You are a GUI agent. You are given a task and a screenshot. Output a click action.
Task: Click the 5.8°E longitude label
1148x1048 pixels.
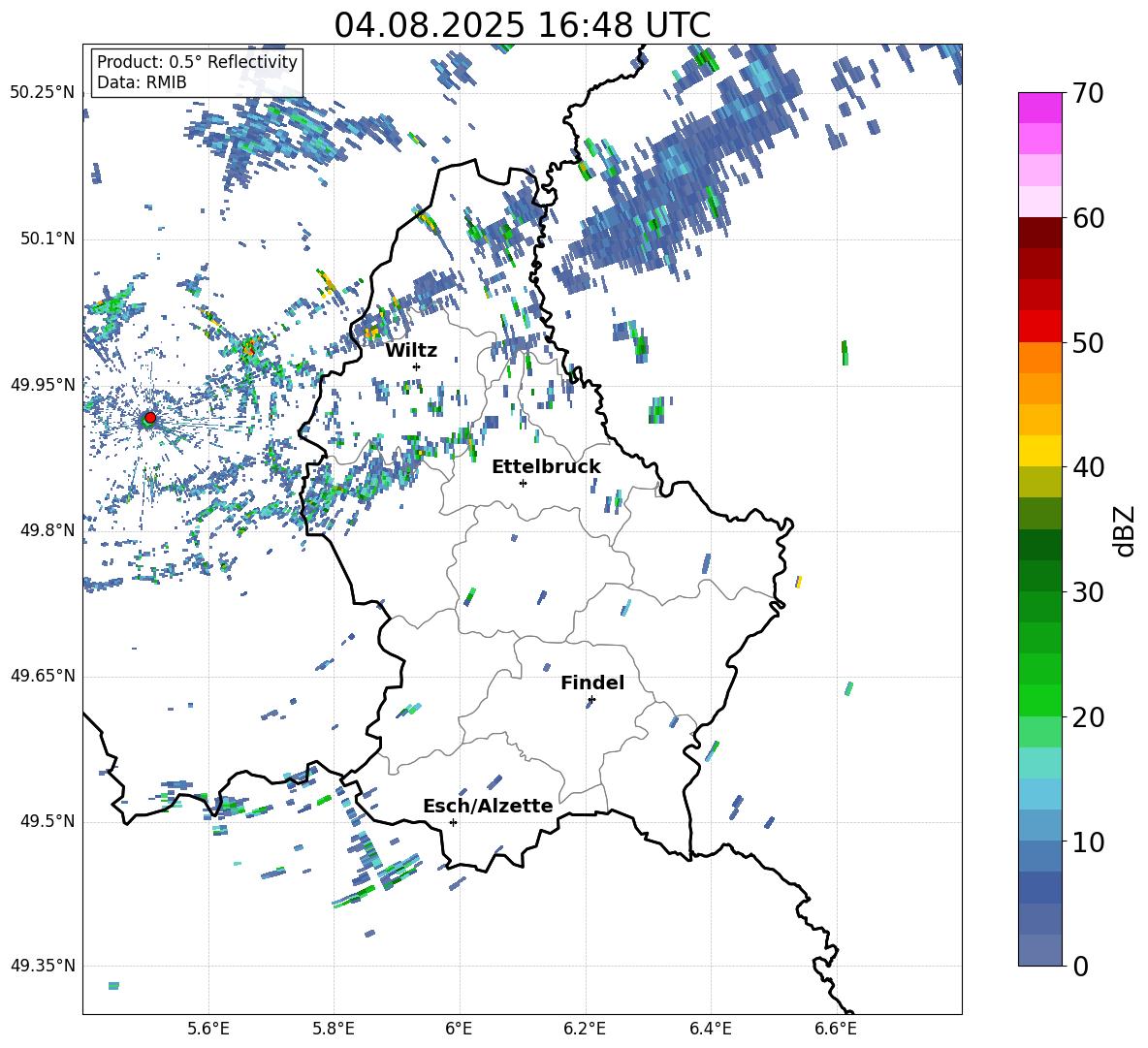click(x=334, y=1029)
